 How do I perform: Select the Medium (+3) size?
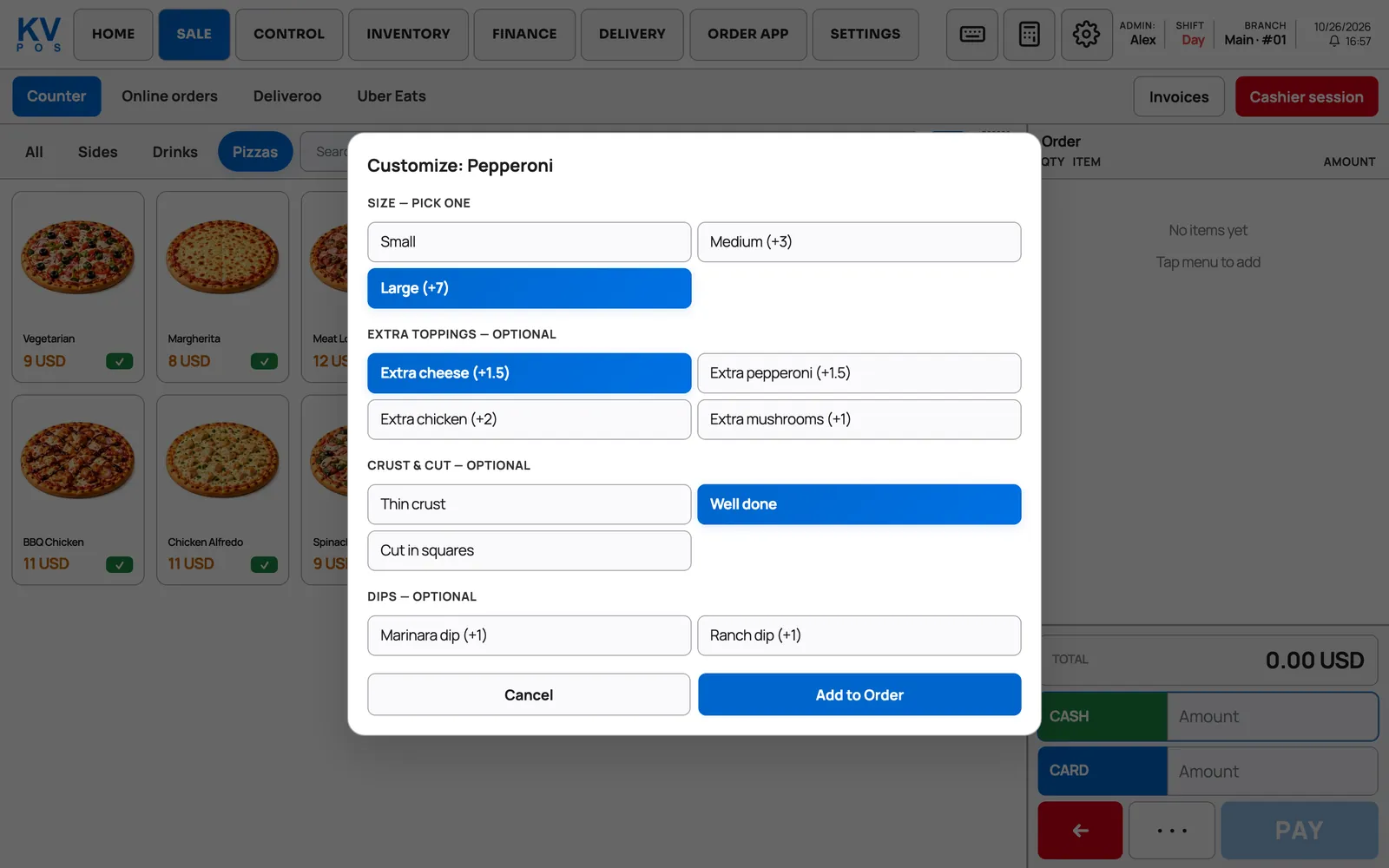point(859,242)
